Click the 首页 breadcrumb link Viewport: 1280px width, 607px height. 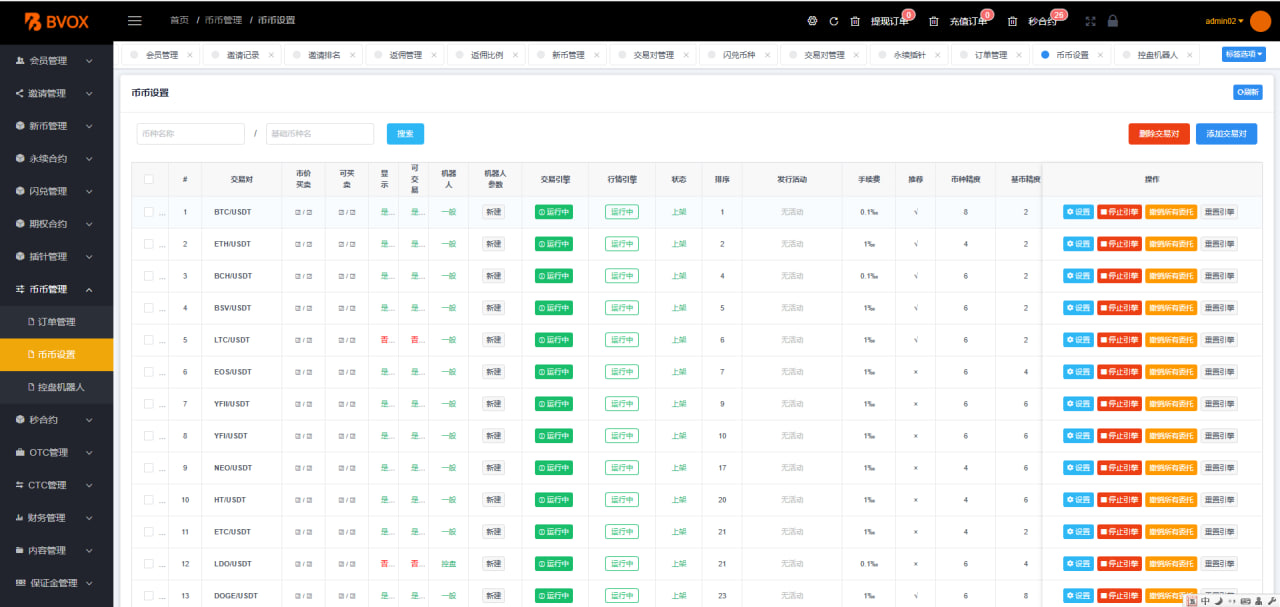pos(179,21)
